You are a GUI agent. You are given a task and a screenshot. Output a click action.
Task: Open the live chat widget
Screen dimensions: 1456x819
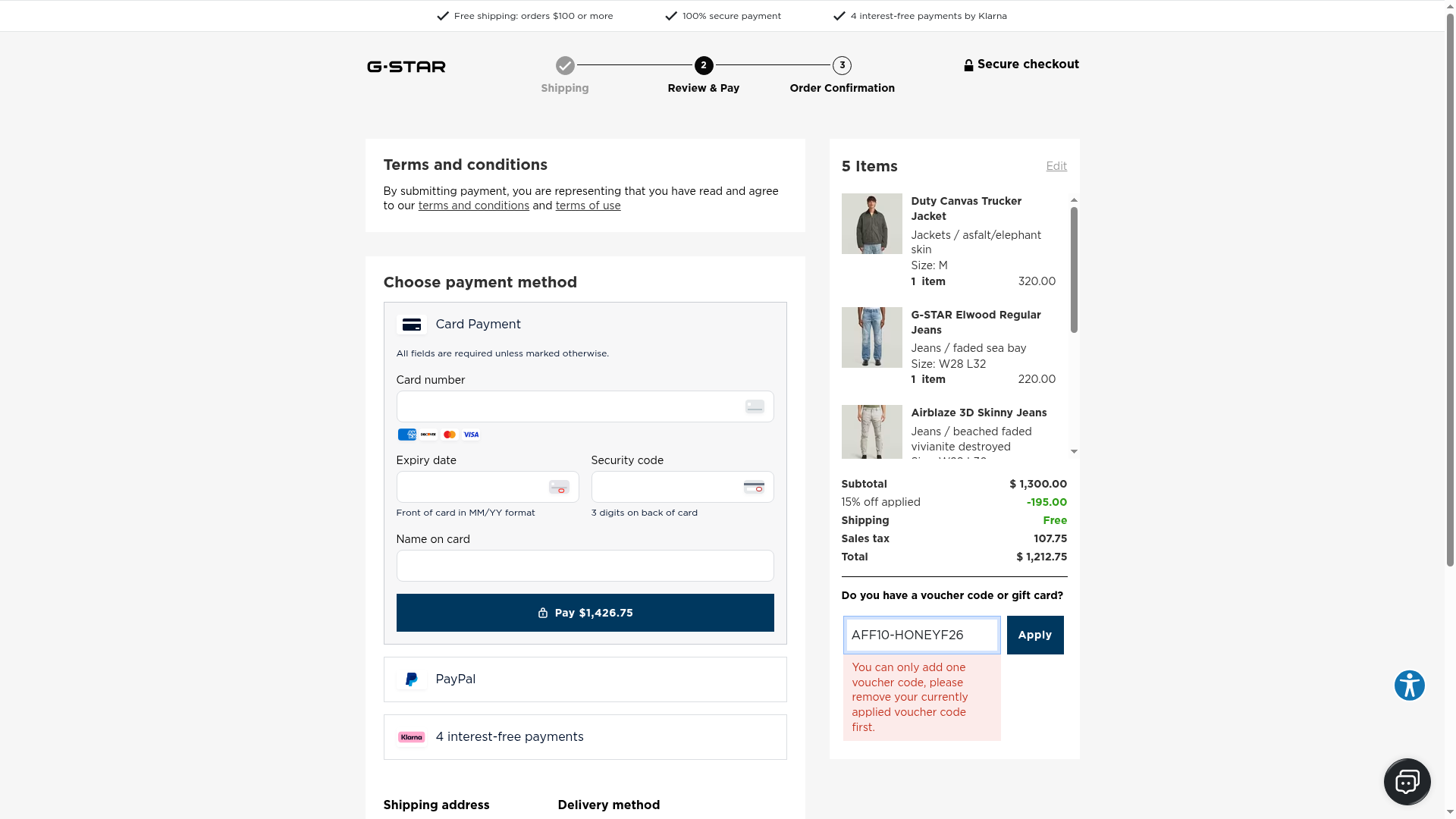(x=1407, y=781)
